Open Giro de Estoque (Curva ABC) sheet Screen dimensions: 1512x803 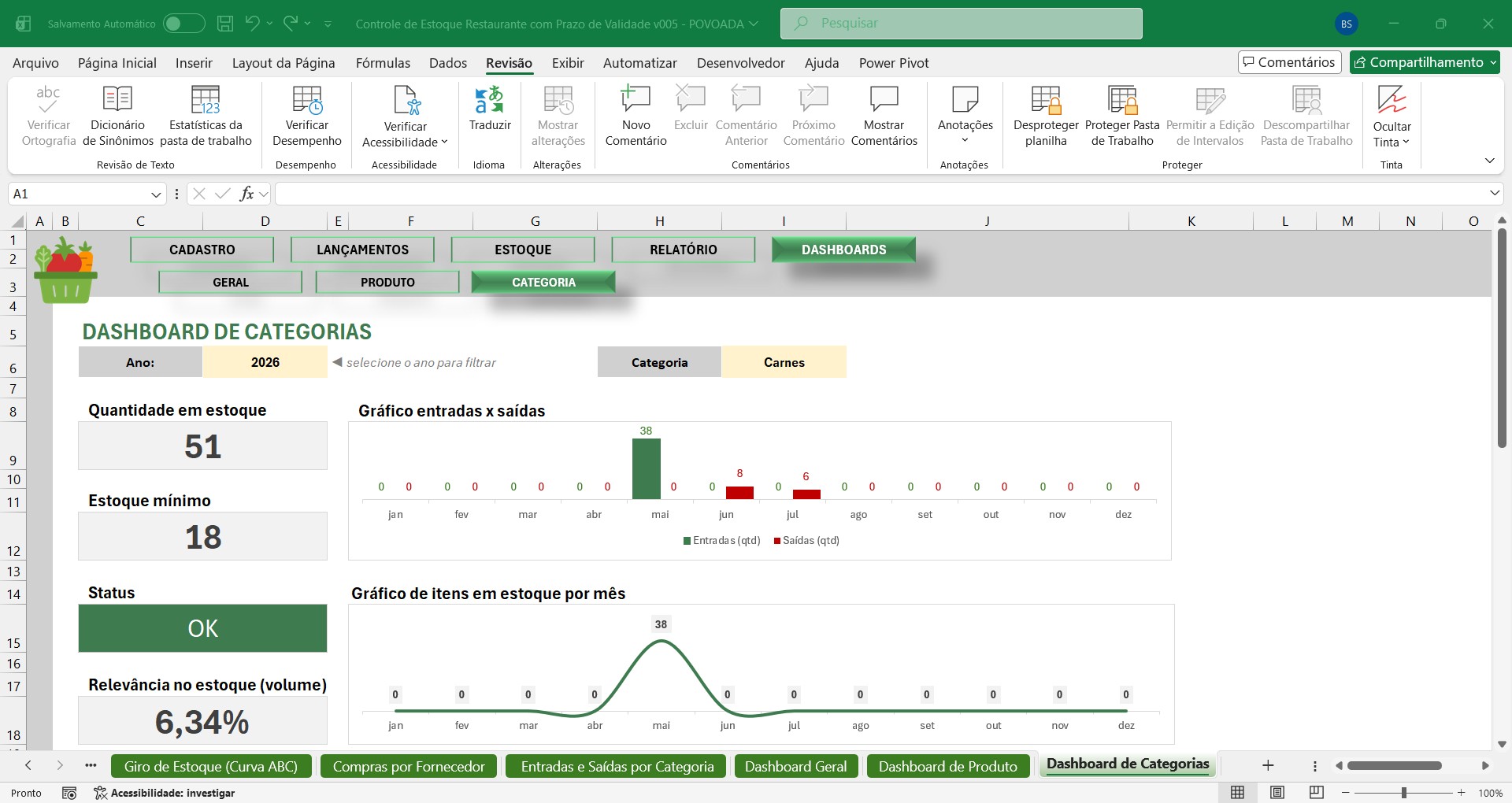coord(211,766)
